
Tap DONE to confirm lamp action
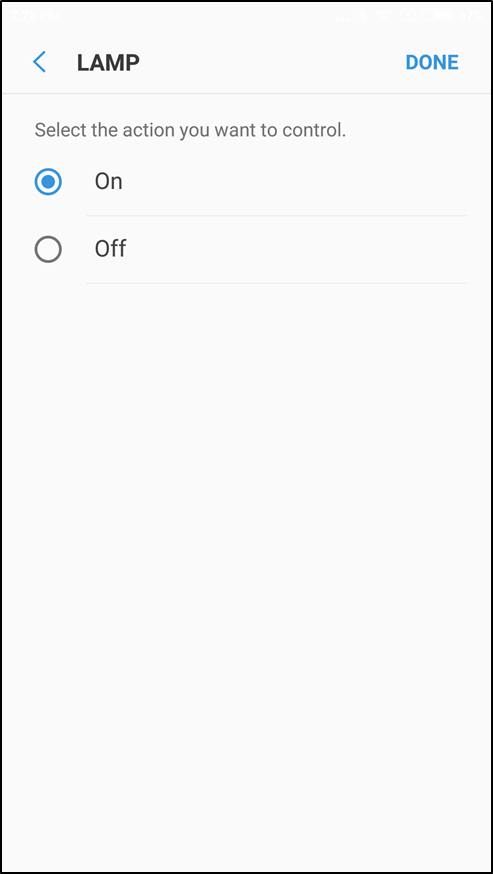click(x=432, y=62)
